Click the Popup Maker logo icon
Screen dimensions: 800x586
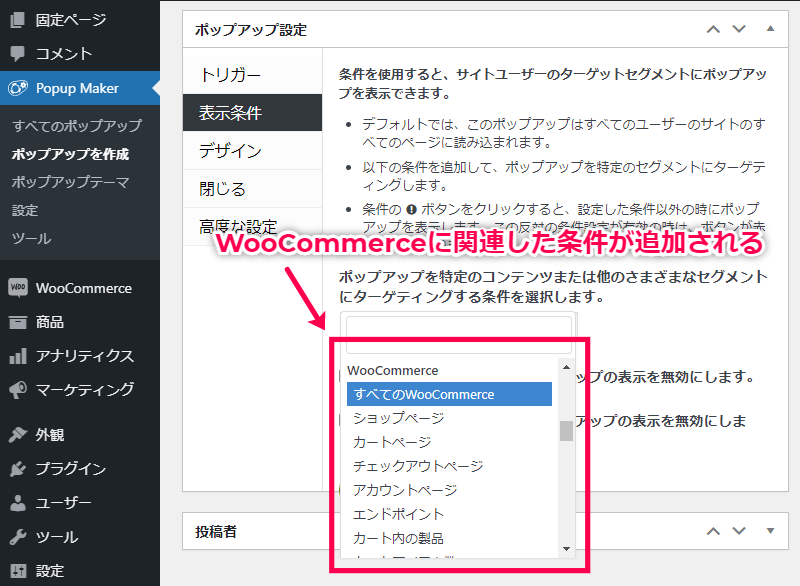pyautogui.click(x=18, y=88)
